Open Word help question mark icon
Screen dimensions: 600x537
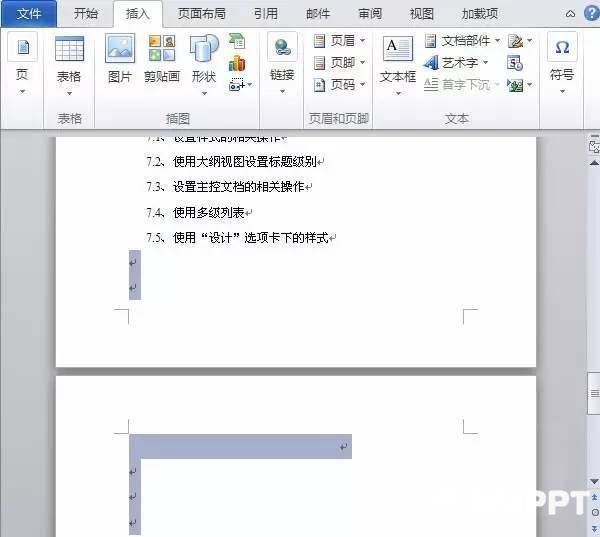[x=592, y=14]
